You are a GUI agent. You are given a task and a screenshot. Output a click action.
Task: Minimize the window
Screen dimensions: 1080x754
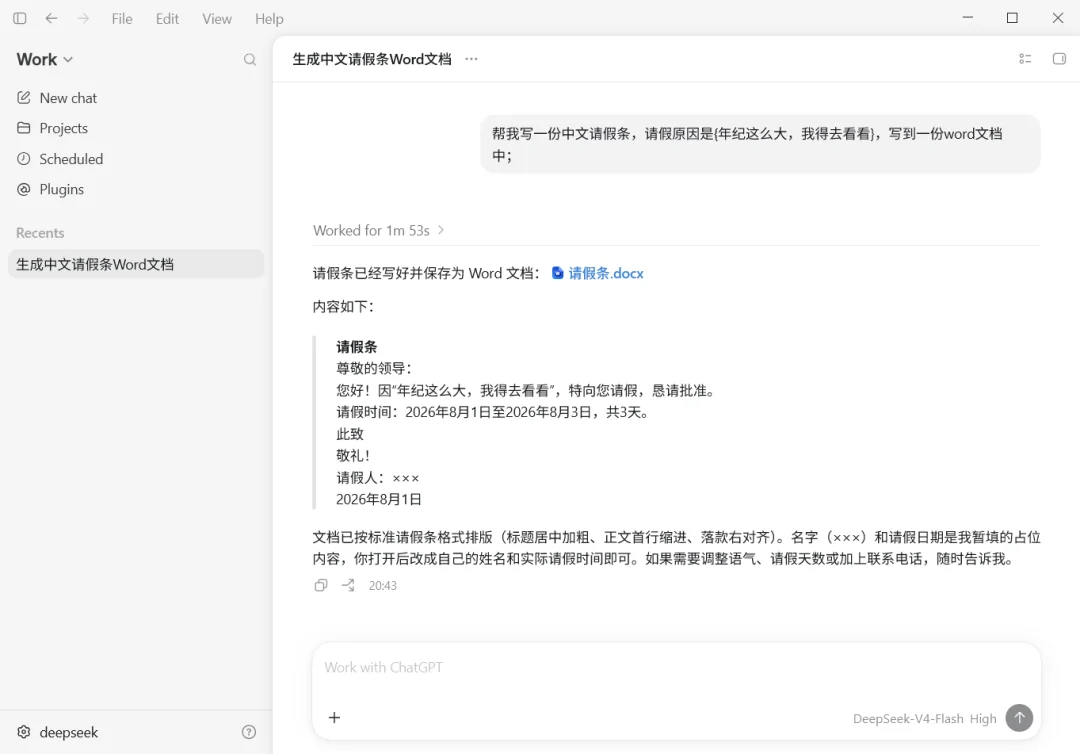(x=968, y=18)
